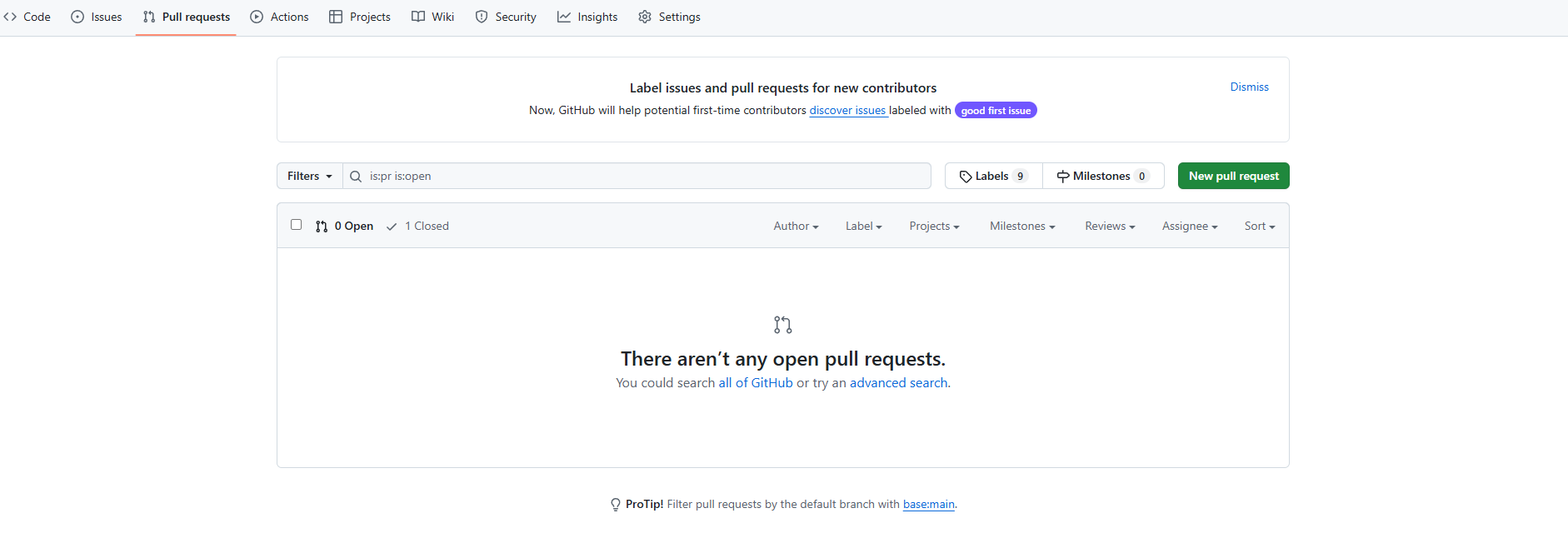Screen dimensions: 1568x543
Task: Focus the is:pr is:open search field
Action: point(637,176)
